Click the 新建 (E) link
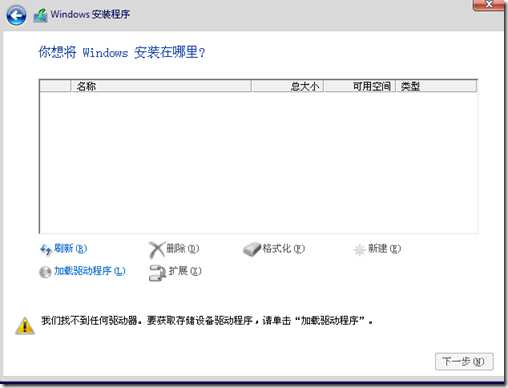508x388 pixels. (384, 248)
